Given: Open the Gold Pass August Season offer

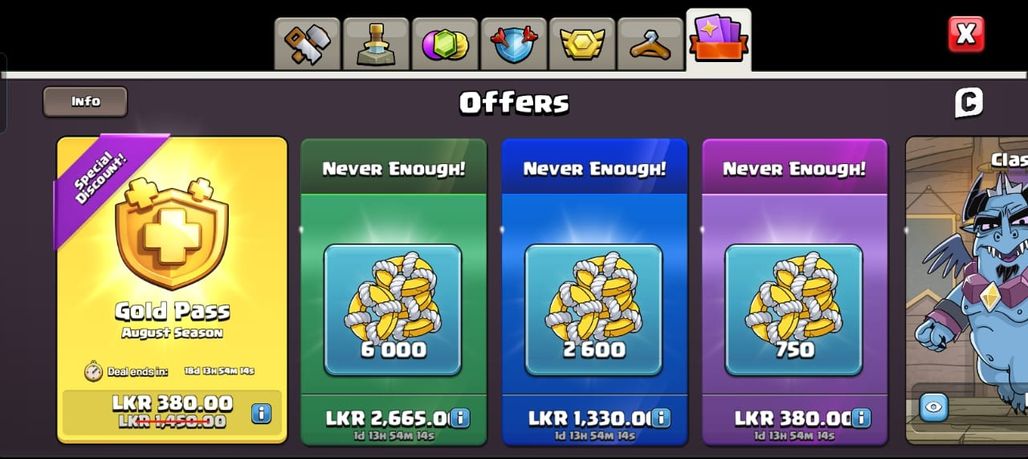Looking at the screenshot, I should (172, 290).
